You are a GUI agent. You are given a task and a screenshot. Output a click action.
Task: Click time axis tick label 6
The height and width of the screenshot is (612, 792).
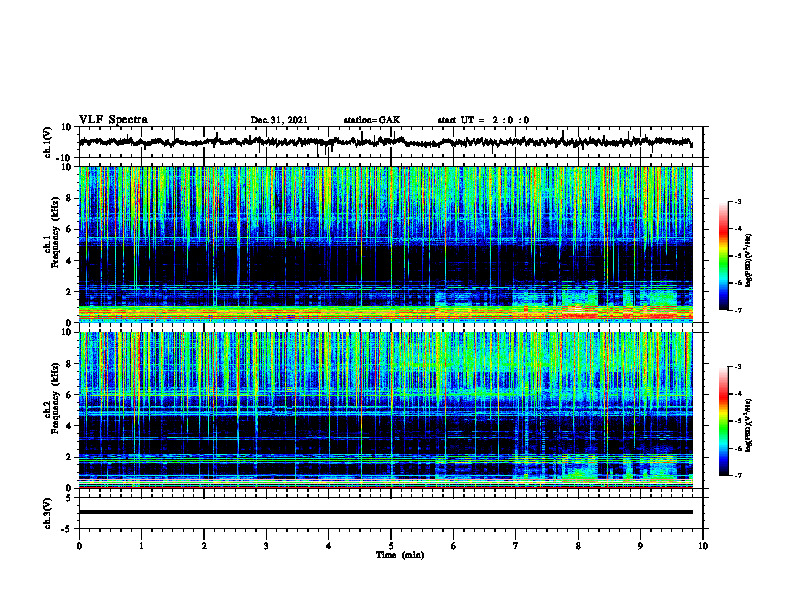point(454,546)
